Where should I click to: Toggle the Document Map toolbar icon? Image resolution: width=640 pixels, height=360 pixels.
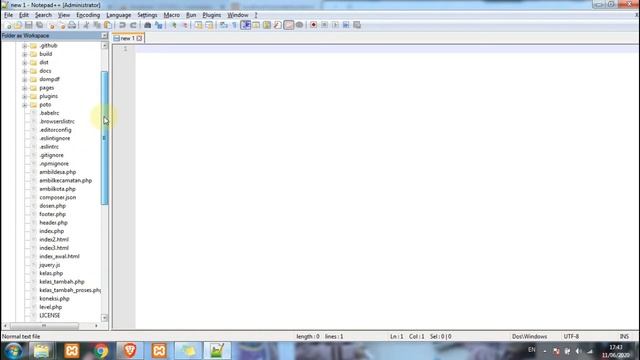point(267,25)
